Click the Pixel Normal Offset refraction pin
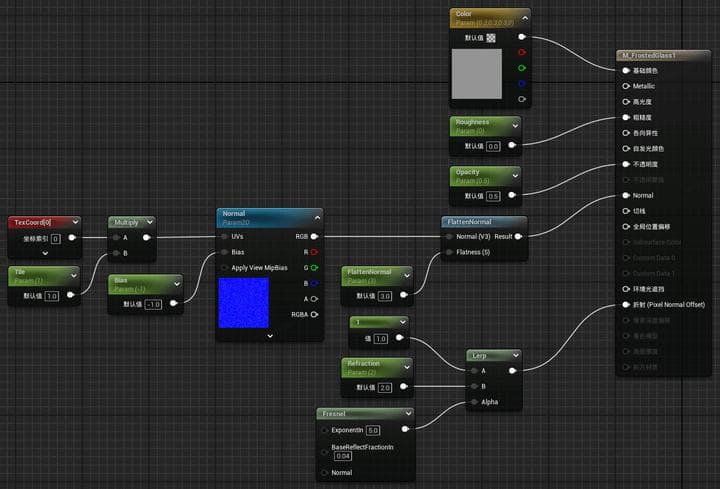This screenshot has width=720, height=489. pyautogui.click(x=626, y=304)
